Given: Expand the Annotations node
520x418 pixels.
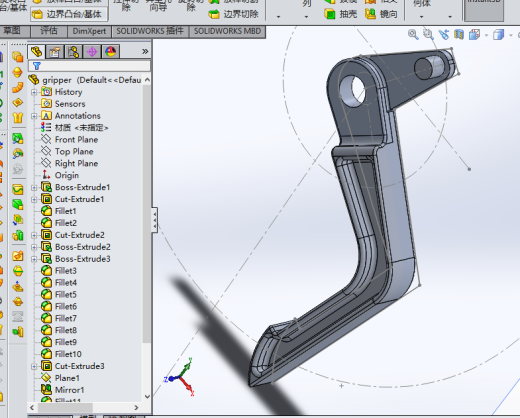Looking at the screenshot, I should click(x=34, y=116).
